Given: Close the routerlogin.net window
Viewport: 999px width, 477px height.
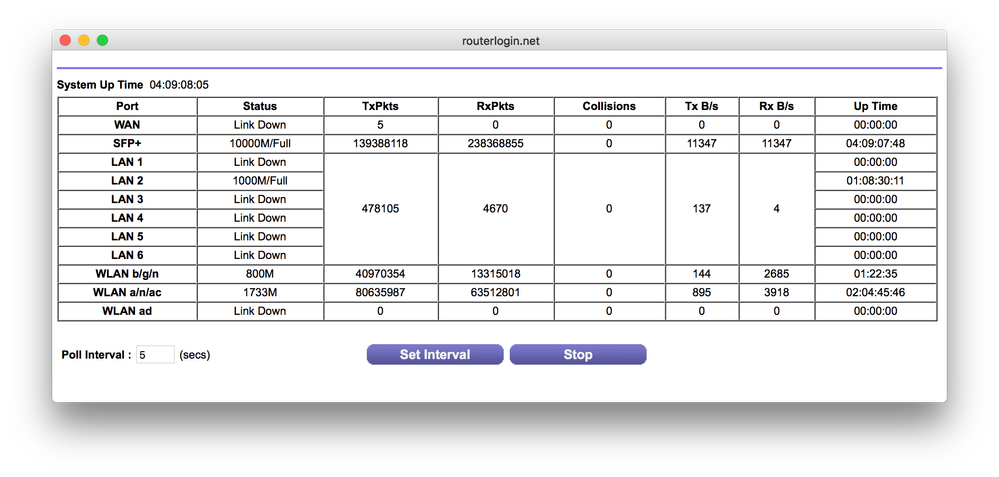Looking at the screenshot, I should [65, 41].
